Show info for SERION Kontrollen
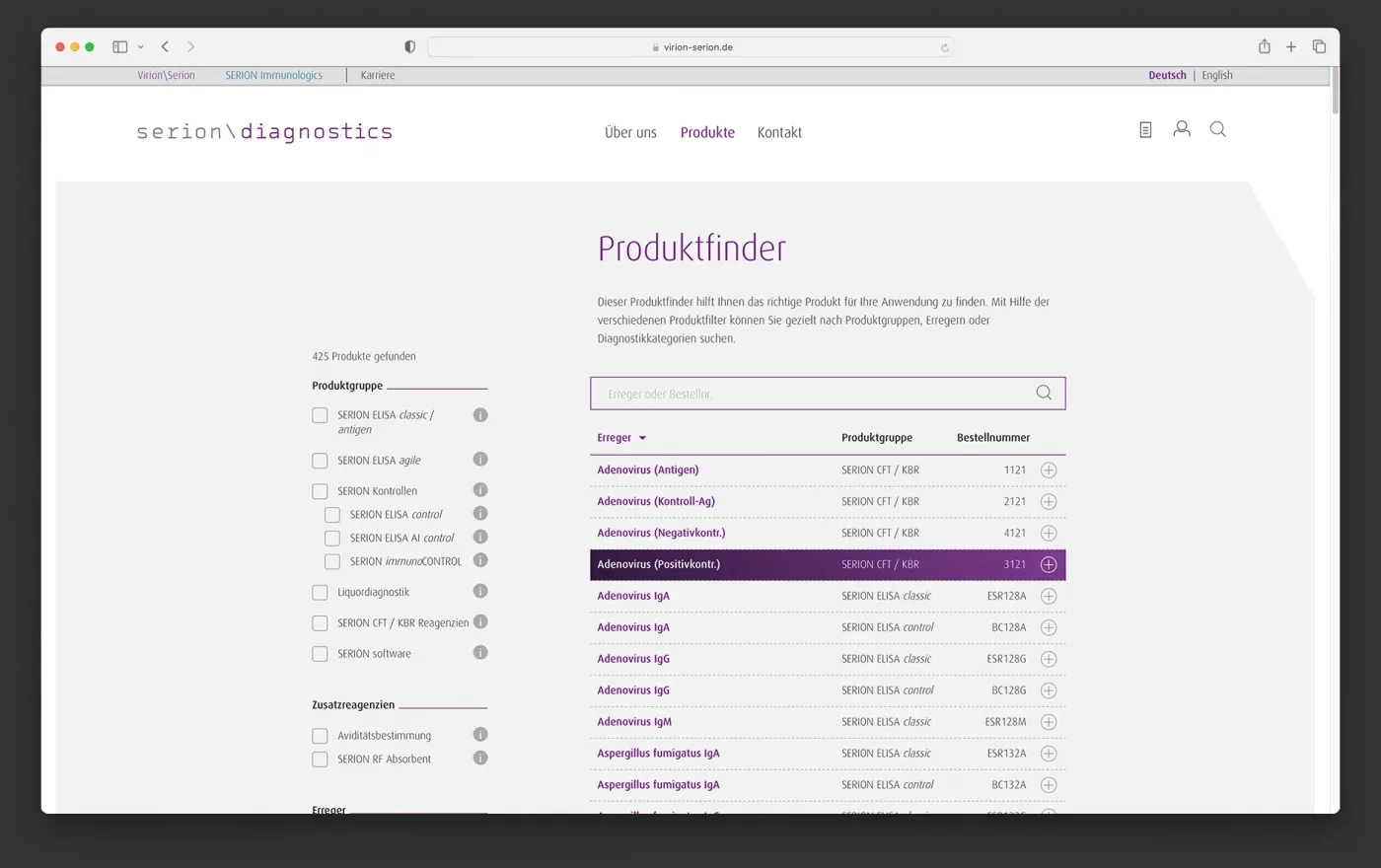The height and width of the screenshot is (868, 1381). coord(480,490)
